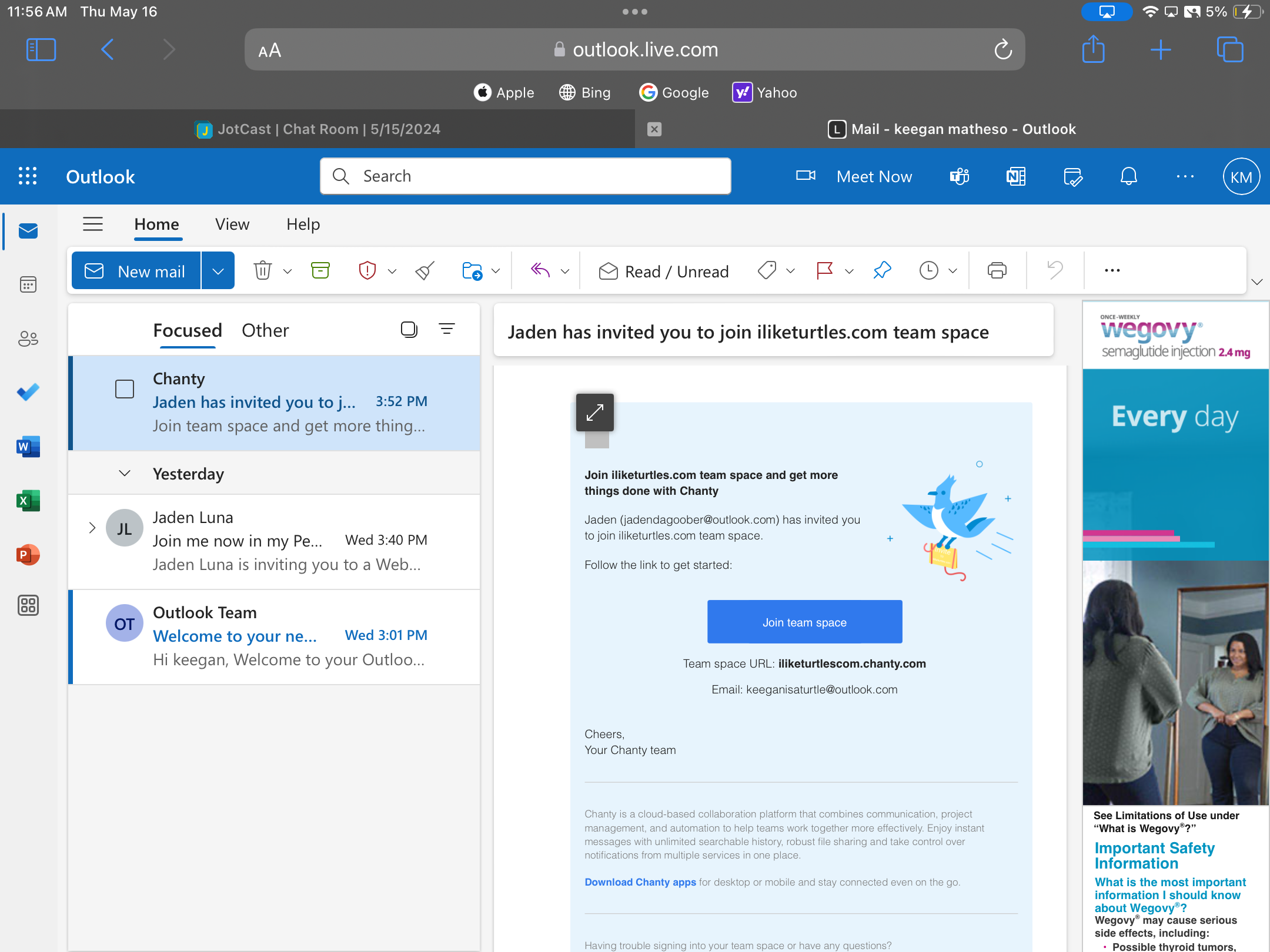The height and width of the screenshot is (952, 1270).
Task: Open Teams from the header
Action: pyautogui.click(x=960, y=176)
